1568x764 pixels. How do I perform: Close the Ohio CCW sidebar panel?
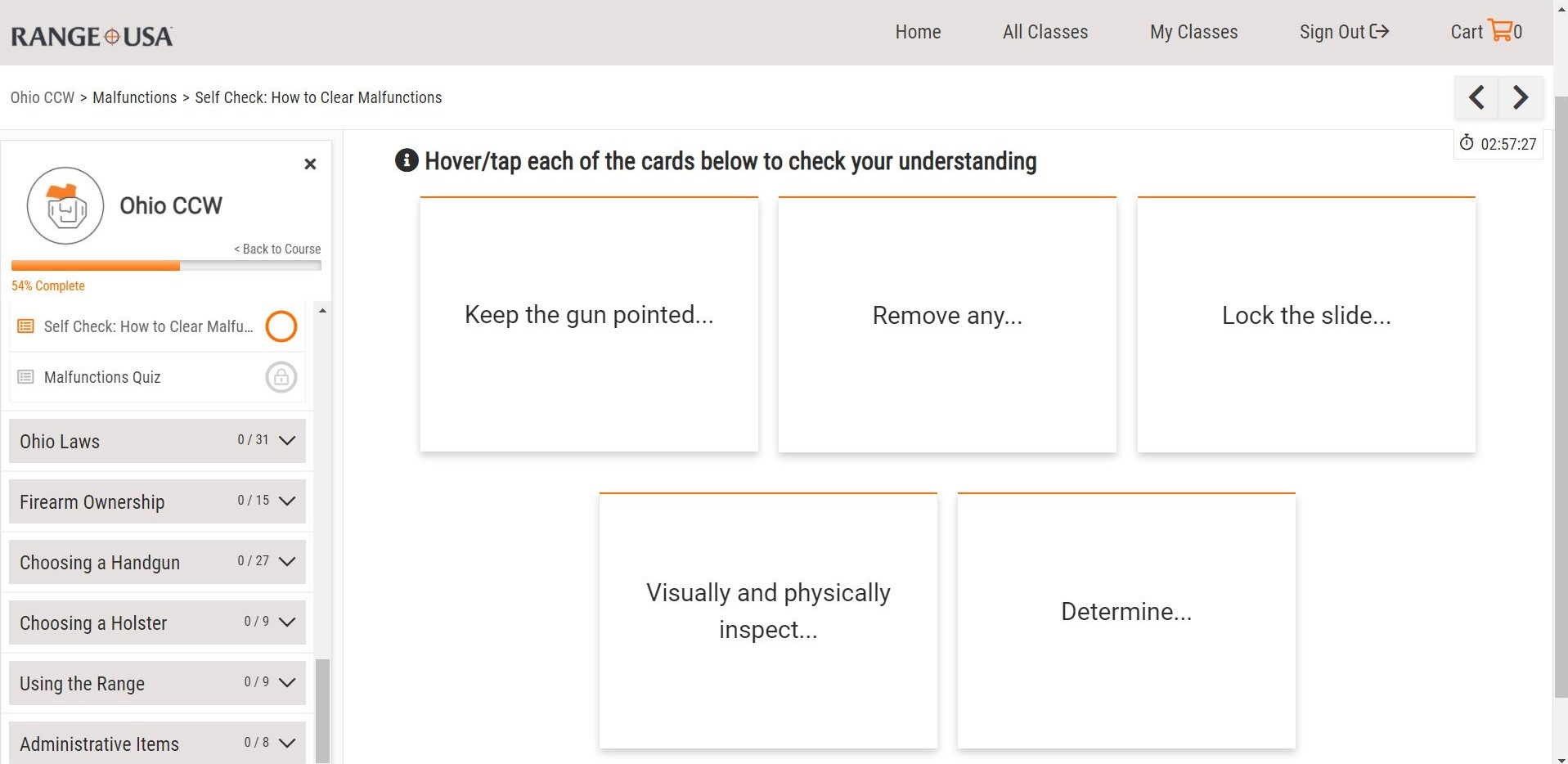pyautogui.click(x=310, y=164)
